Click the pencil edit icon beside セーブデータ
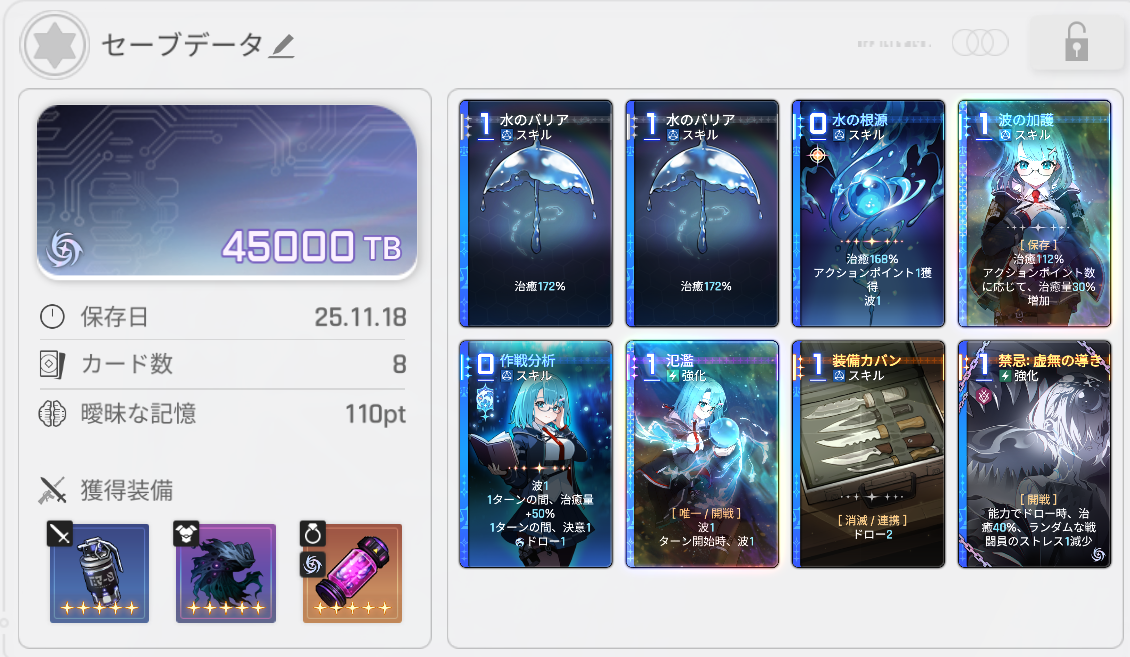This screenshot has height=657, width=1130. point(282,47)
